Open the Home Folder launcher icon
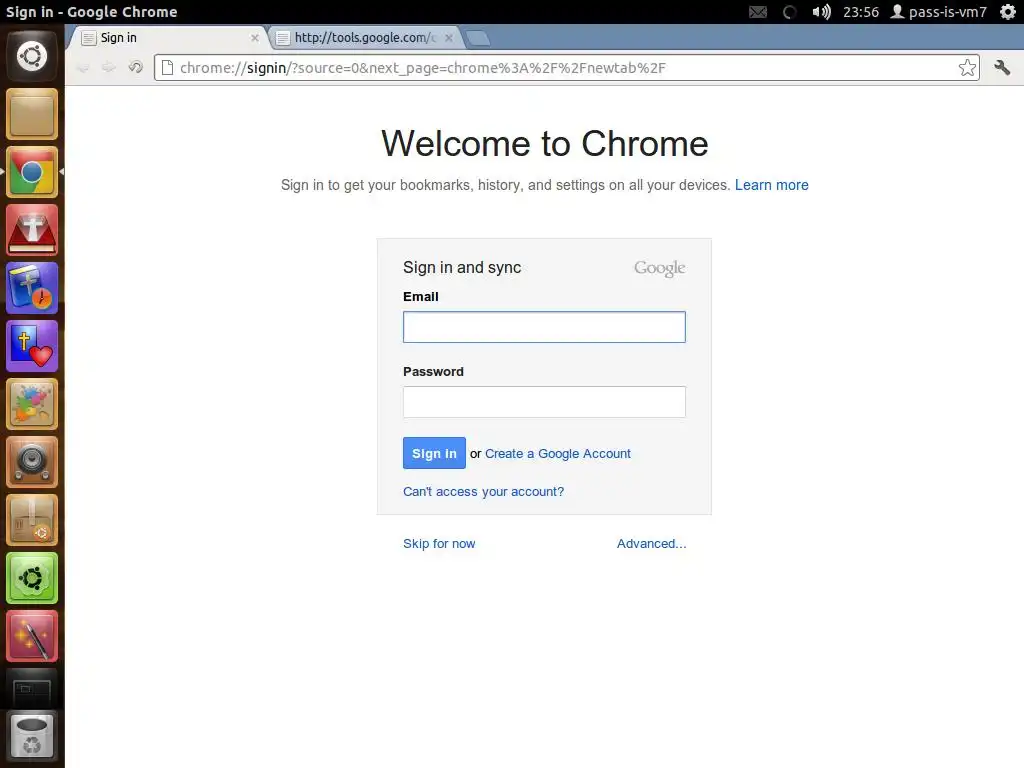 32,114
